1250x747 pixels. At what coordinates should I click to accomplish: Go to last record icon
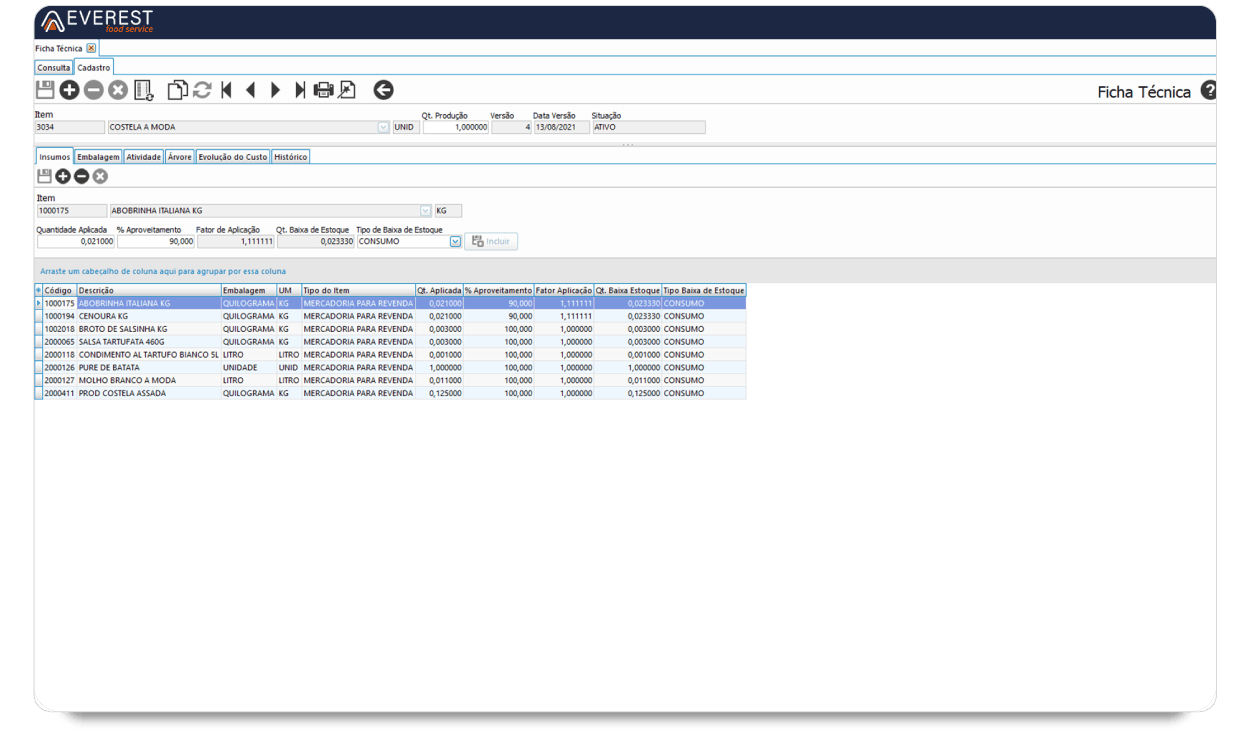pos(300,90)
